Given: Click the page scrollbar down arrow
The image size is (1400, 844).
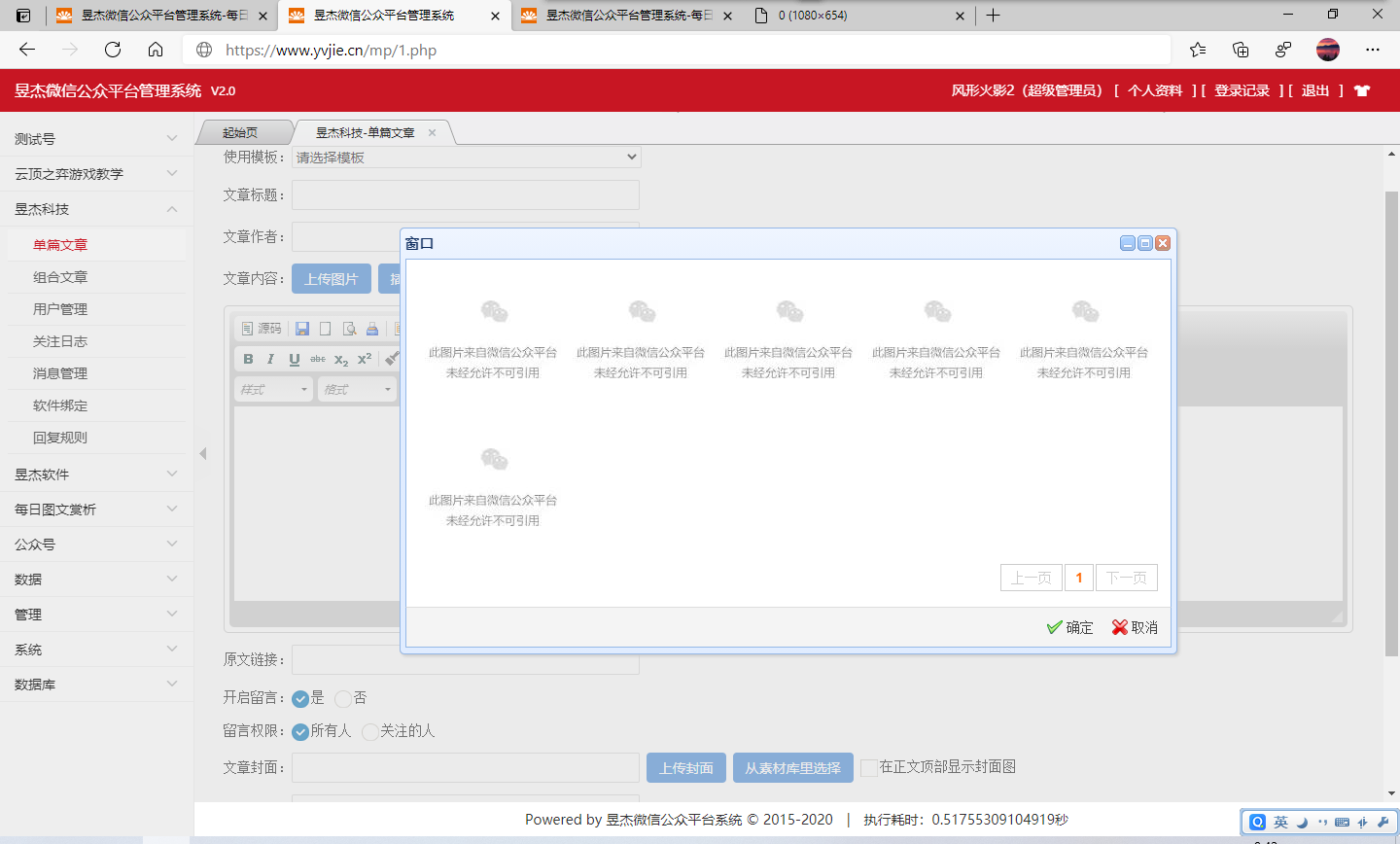Looking at the screenshot, I should (x=1391, y=793).
